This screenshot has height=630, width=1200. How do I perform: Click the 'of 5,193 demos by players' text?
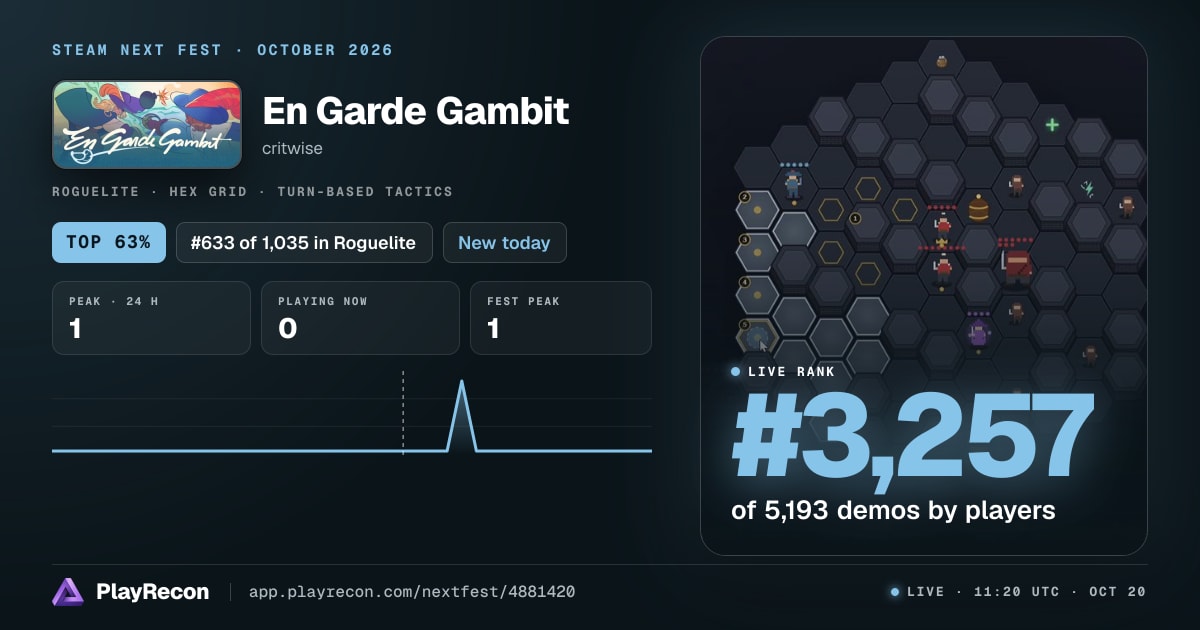pos(893,510)
